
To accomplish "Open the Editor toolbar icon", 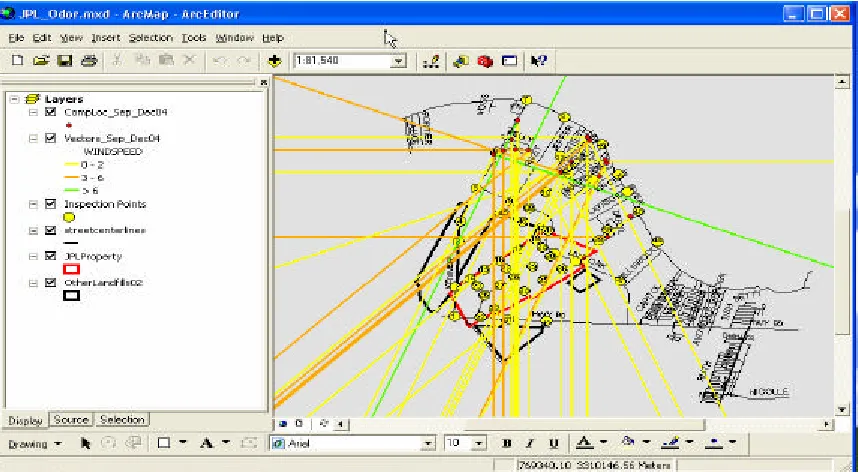I will pos(431,61).
